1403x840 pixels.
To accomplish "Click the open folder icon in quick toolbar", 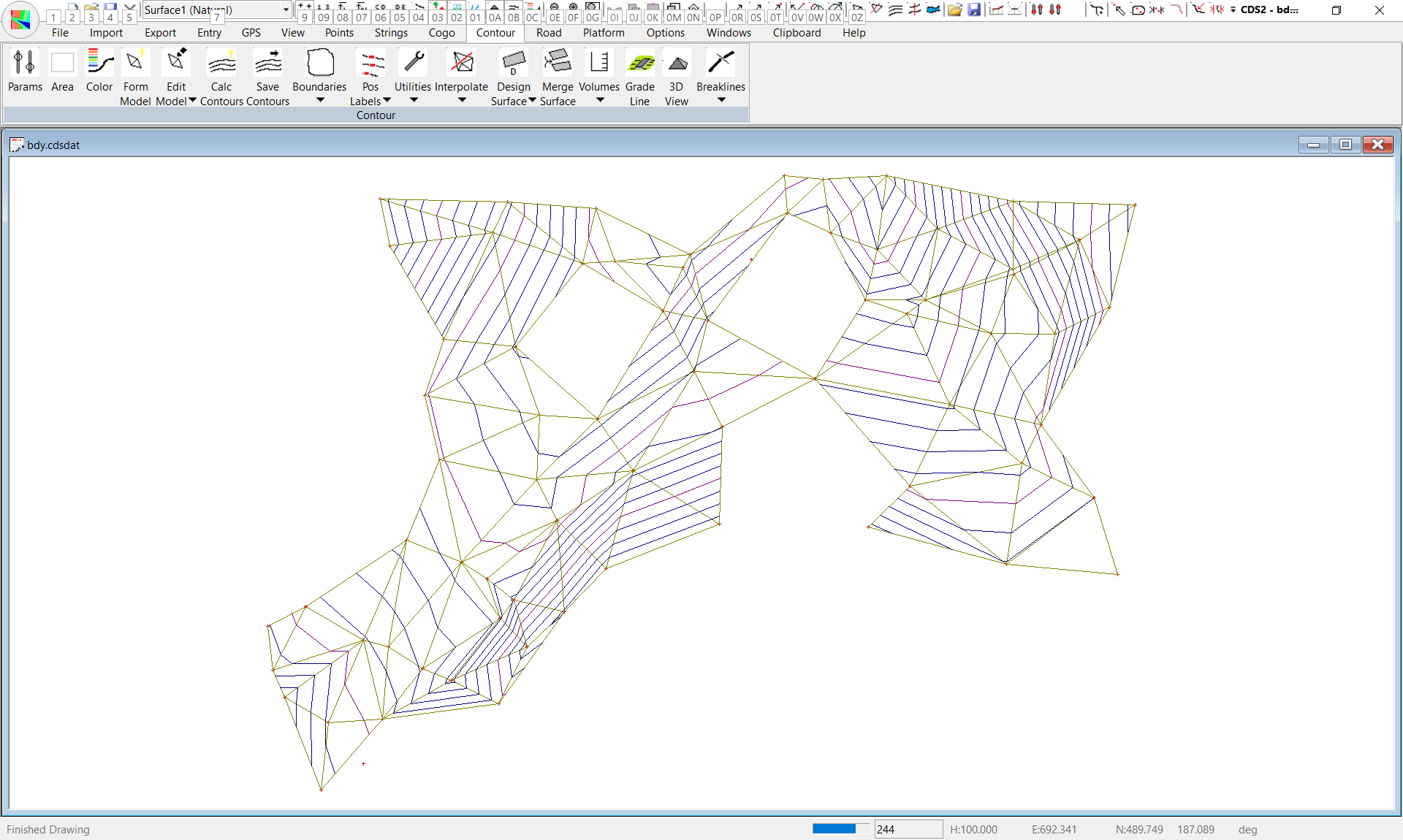I will pos(954,9).
